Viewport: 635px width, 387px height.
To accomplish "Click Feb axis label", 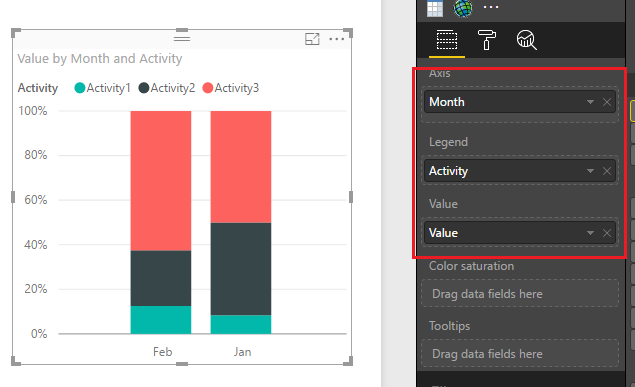I will coord(162,352).
